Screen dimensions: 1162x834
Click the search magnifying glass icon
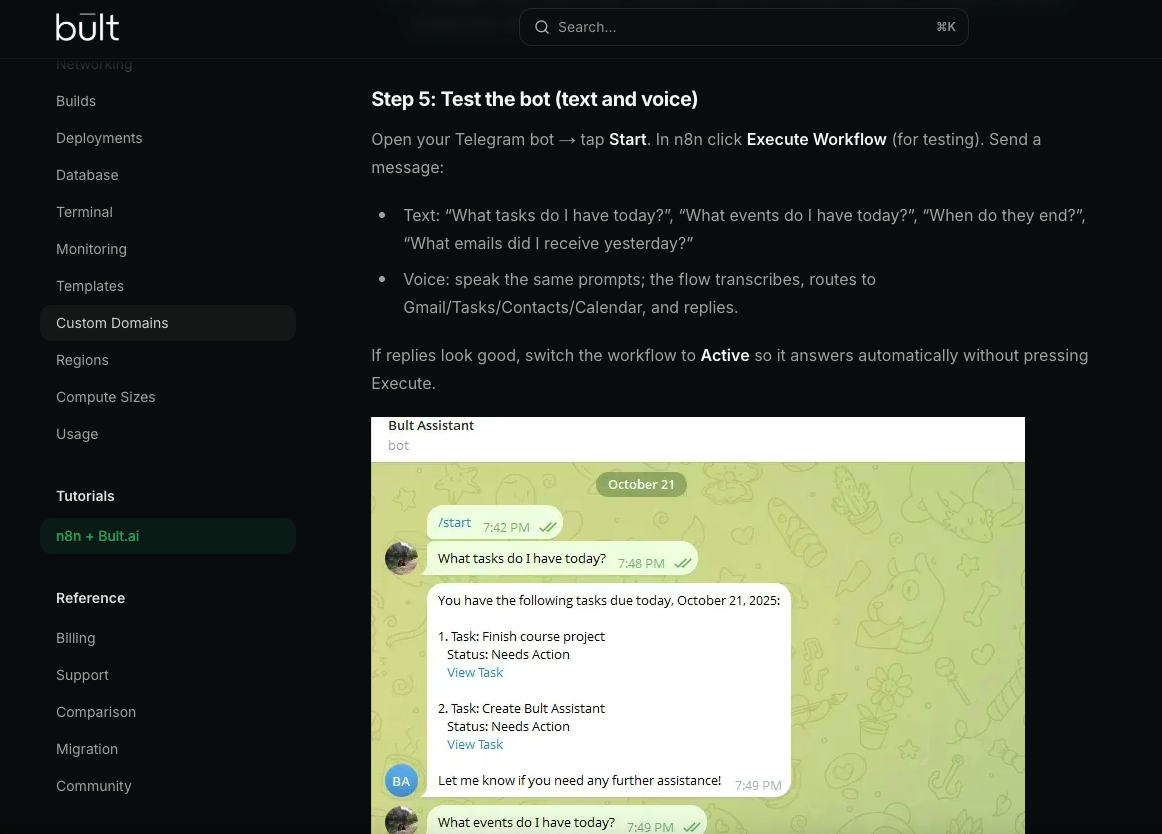541,27
